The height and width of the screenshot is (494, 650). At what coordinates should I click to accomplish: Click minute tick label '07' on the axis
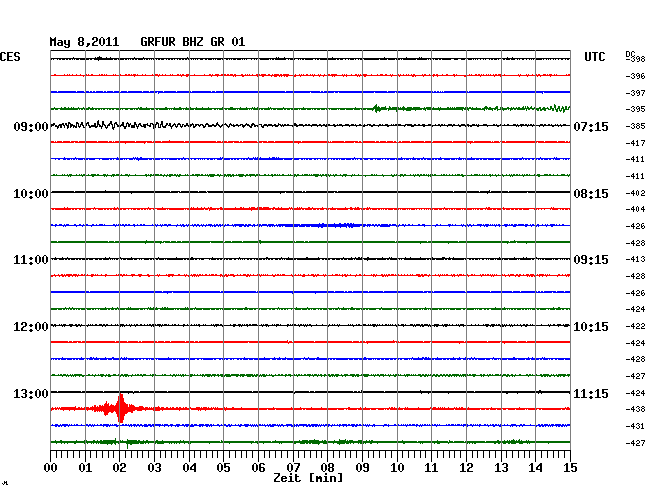click(x=293, y=468)
